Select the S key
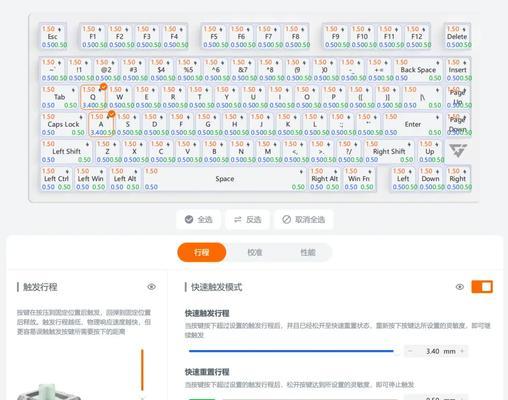 coord(128,124)
